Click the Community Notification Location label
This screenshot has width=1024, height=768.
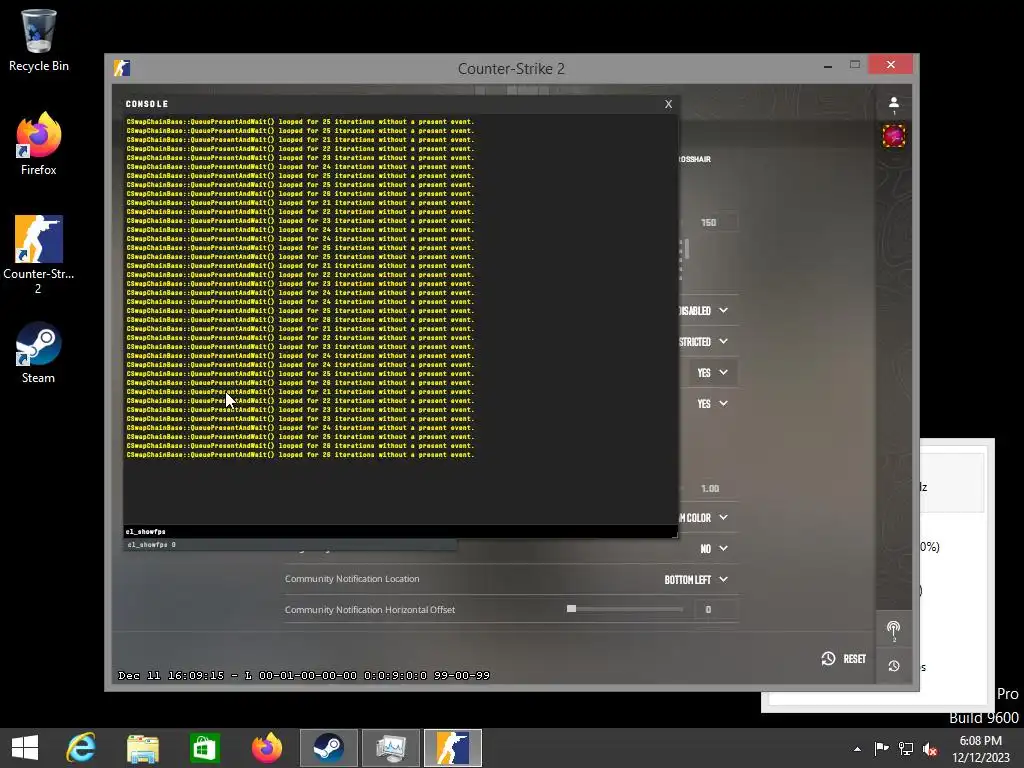[352, 579]
